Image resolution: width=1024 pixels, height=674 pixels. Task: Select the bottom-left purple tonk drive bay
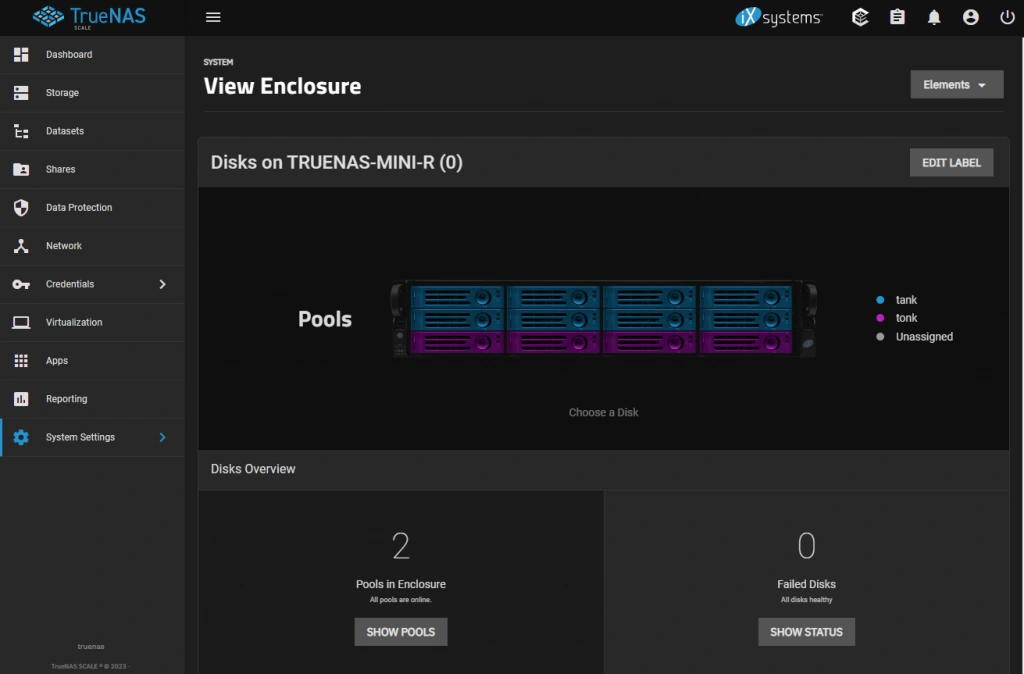(457, 343)
